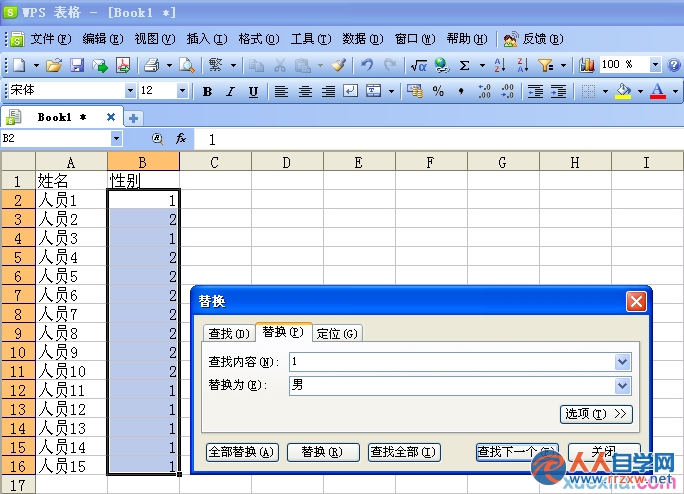Viewport: 684px width, 494px height.
Task: Export to PDF icon
Action: click(x=123, y=65)
